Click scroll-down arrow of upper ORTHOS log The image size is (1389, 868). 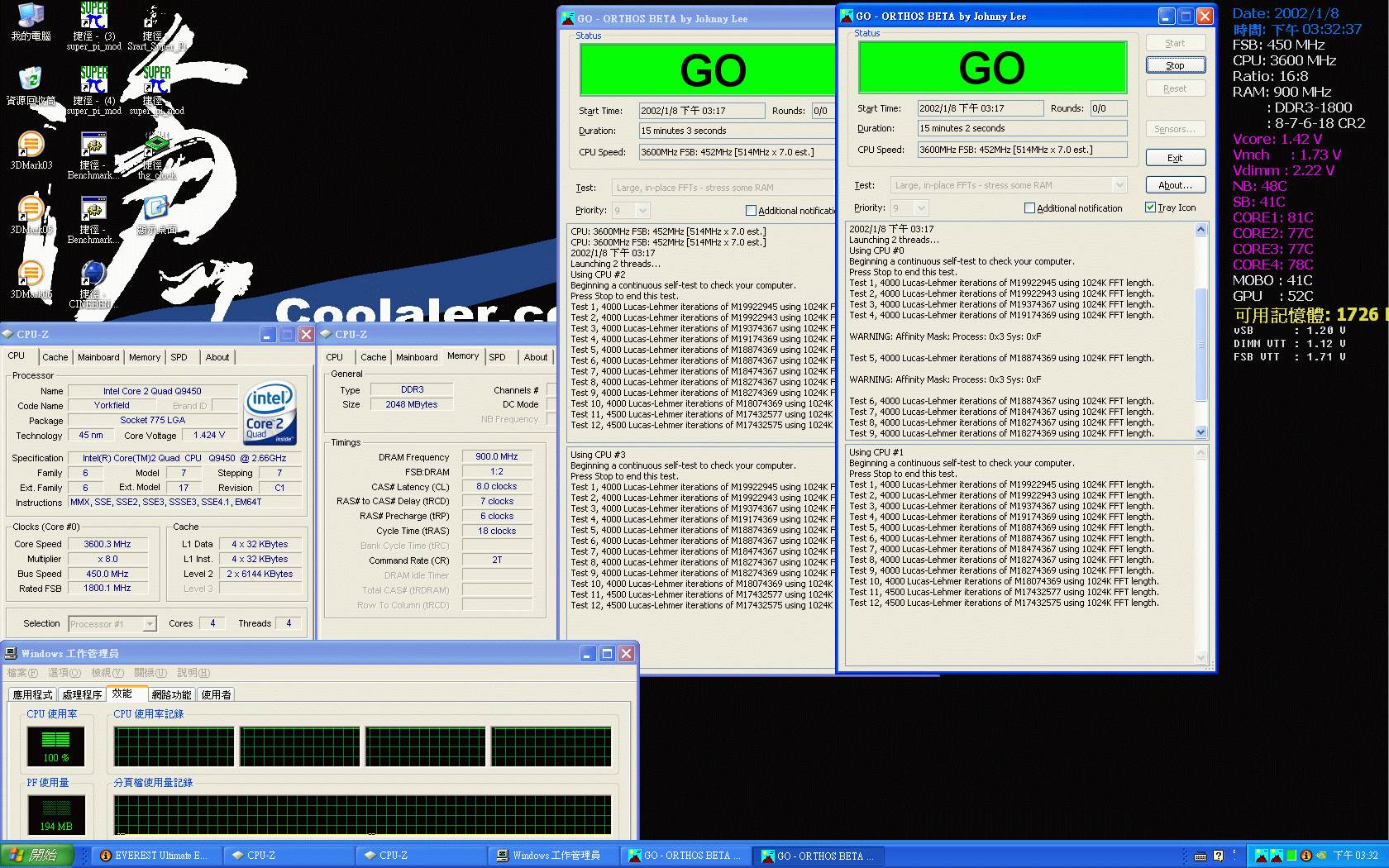pos(1200,432)
